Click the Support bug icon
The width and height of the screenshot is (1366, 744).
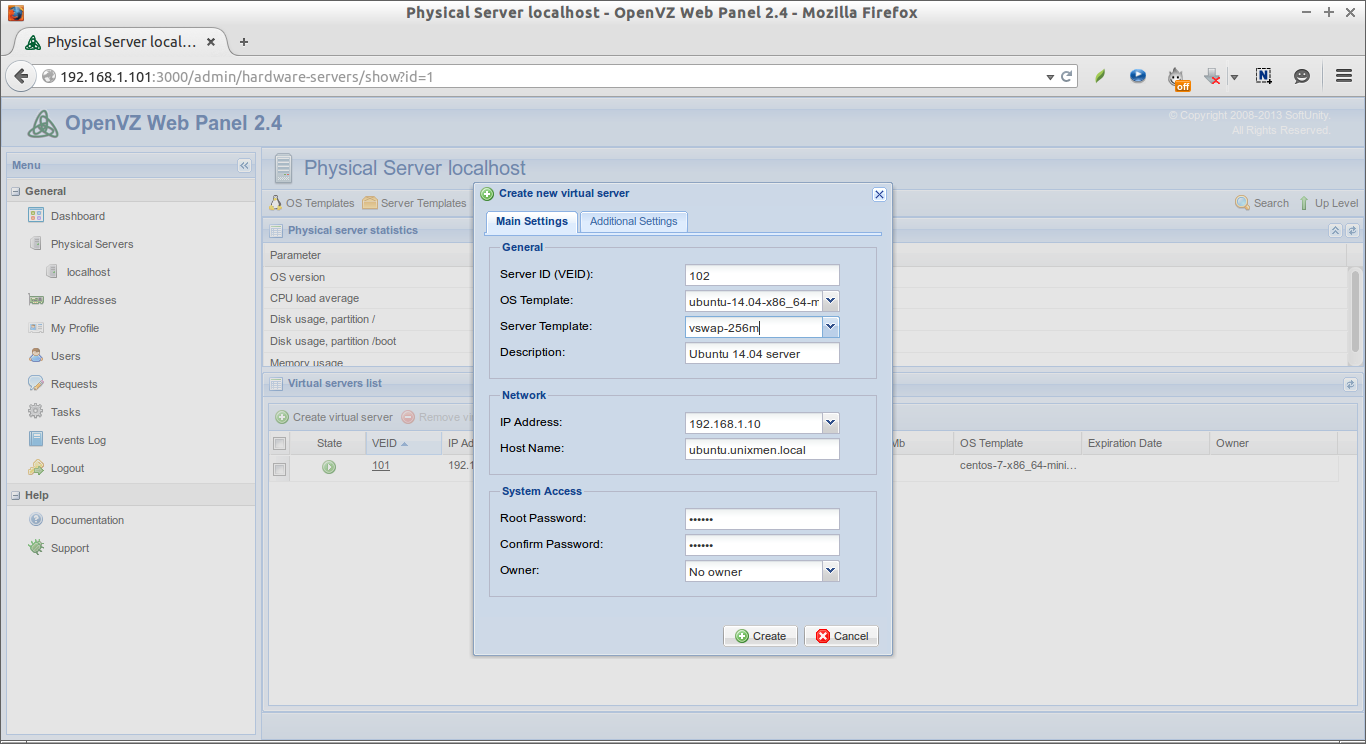coord(36,548)
